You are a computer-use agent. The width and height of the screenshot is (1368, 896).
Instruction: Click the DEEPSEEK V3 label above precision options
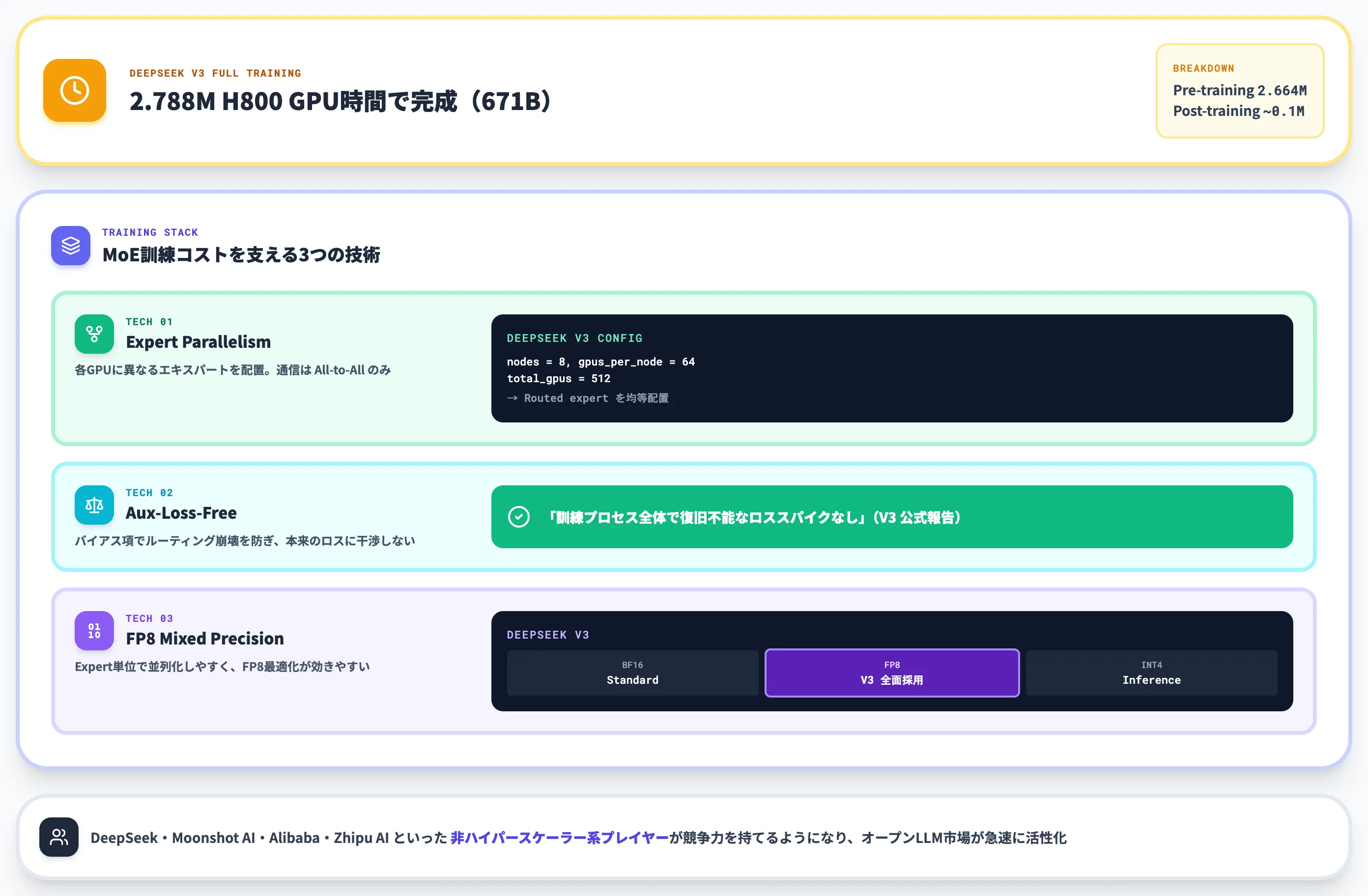coord(548,635)
